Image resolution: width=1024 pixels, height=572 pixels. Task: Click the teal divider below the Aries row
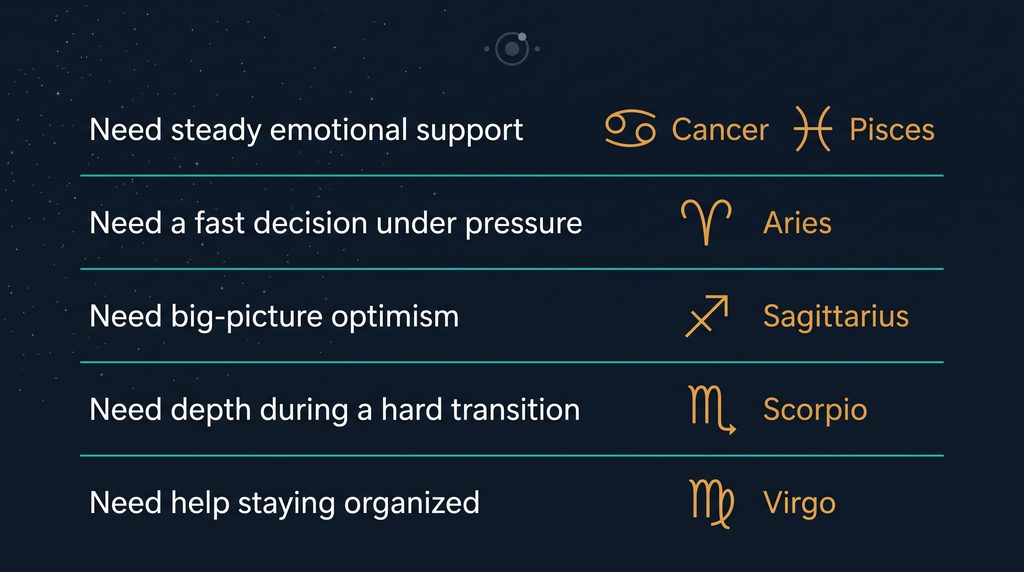(512, 268)
